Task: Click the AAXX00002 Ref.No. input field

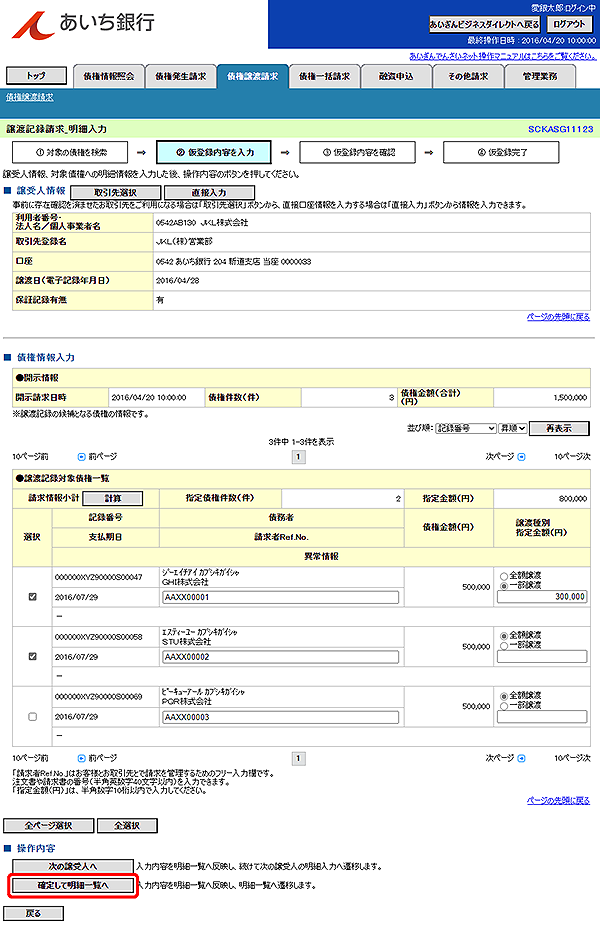Action: 281,657
